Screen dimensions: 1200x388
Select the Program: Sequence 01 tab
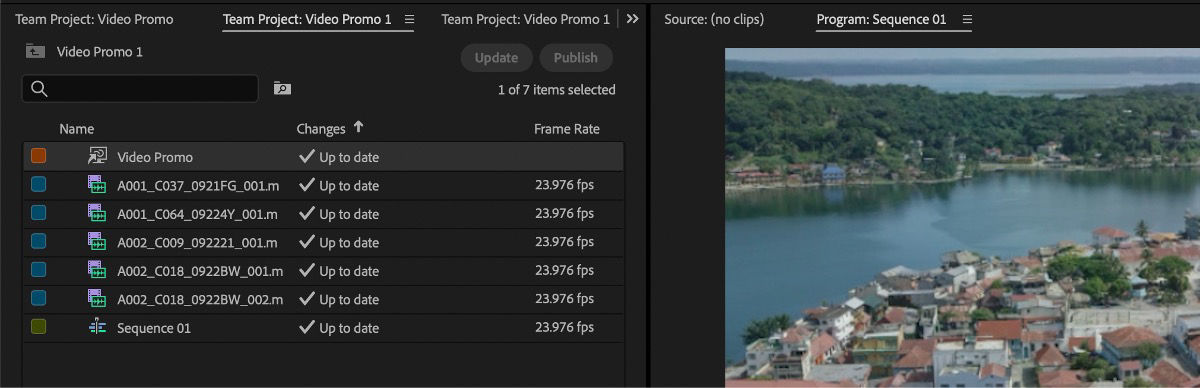pyautogui.click(x=881, y=19)
